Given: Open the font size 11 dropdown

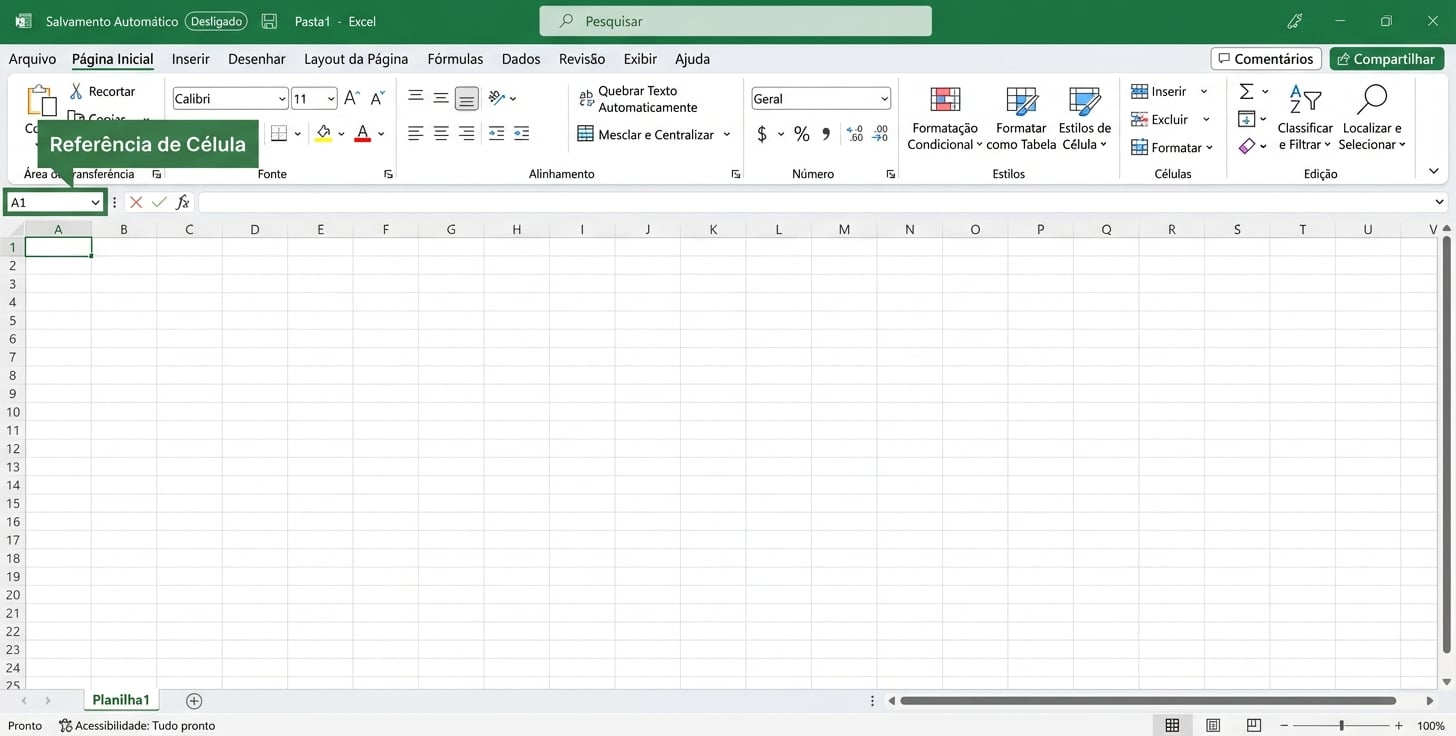Looking at the screenshot, I should point(331,99).
